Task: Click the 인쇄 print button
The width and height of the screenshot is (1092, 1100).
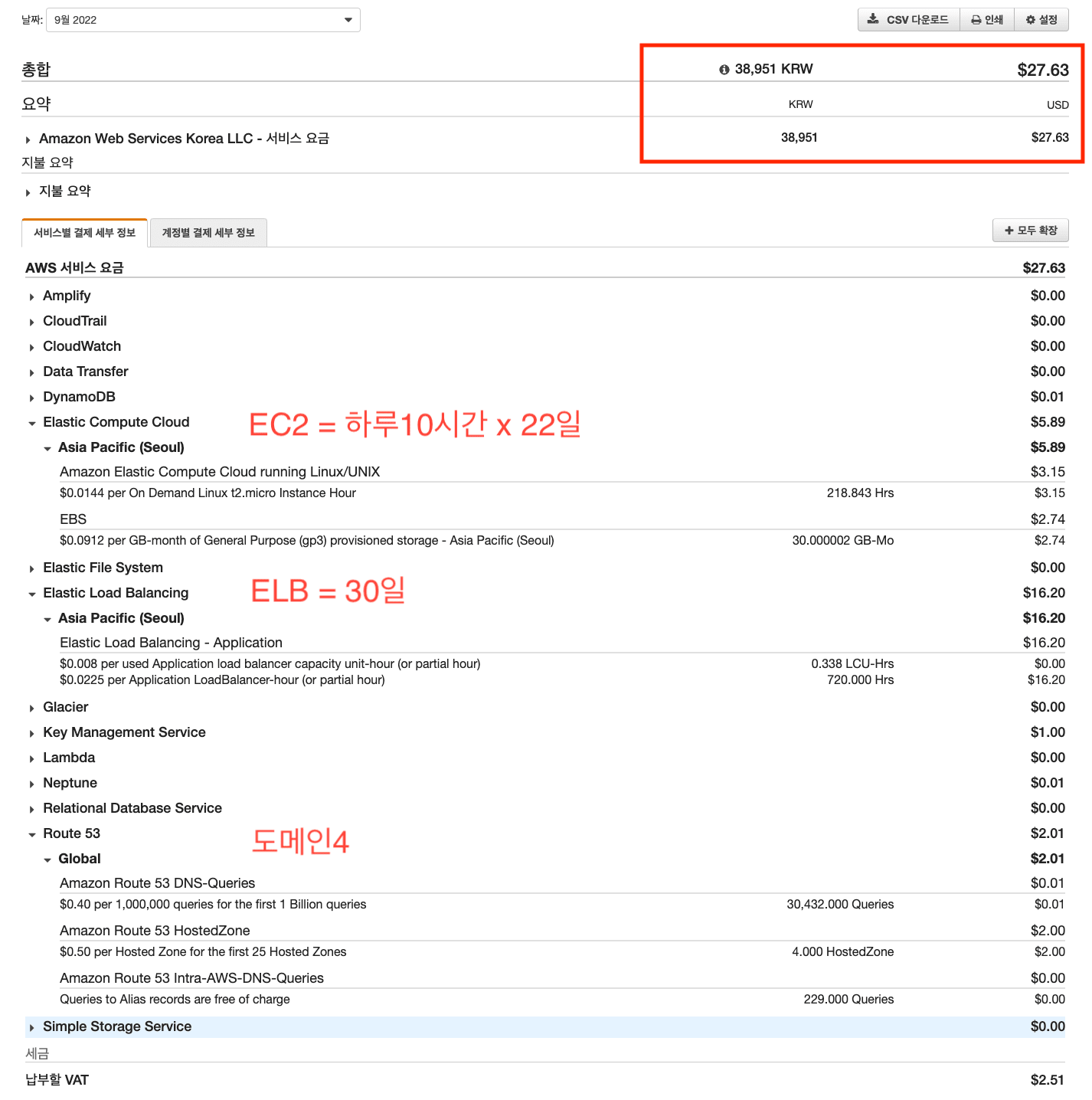Action: [987, 20]
